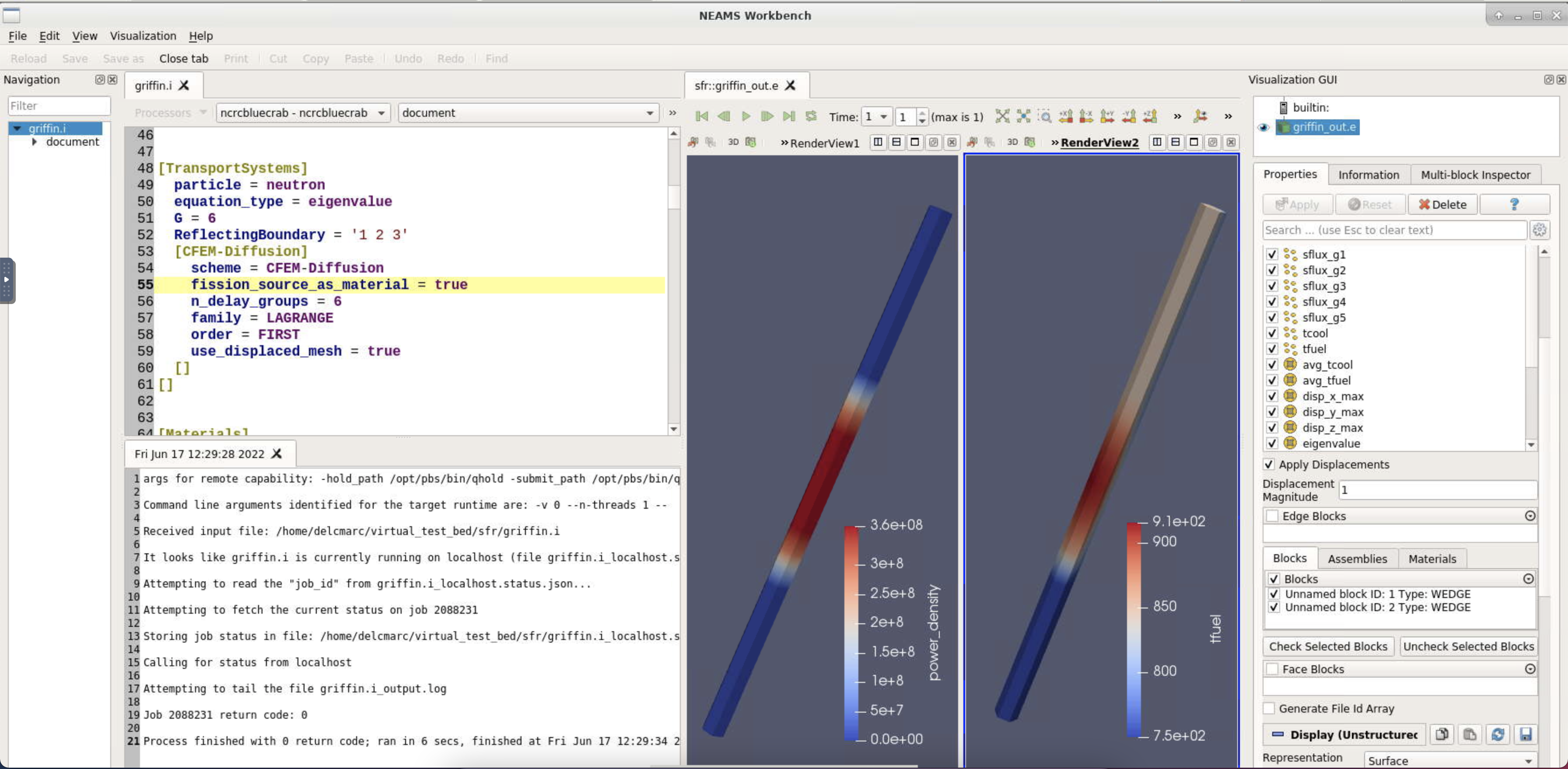Click the Delete button
Viewport: 1568px width, 769px height.
[x=1442, y=204]
